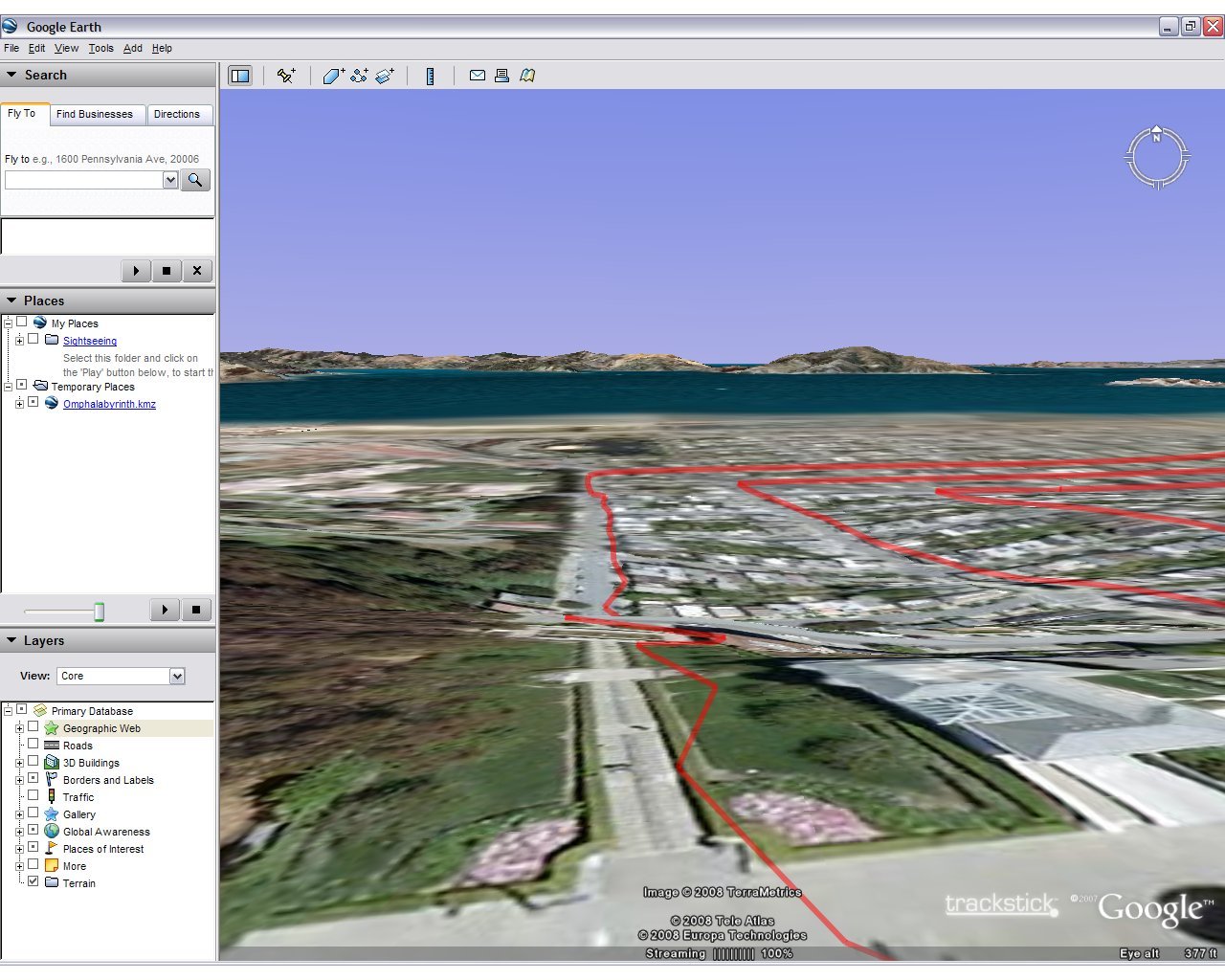
Task: Click the compass navigation ring
Action: [1156, 157]
